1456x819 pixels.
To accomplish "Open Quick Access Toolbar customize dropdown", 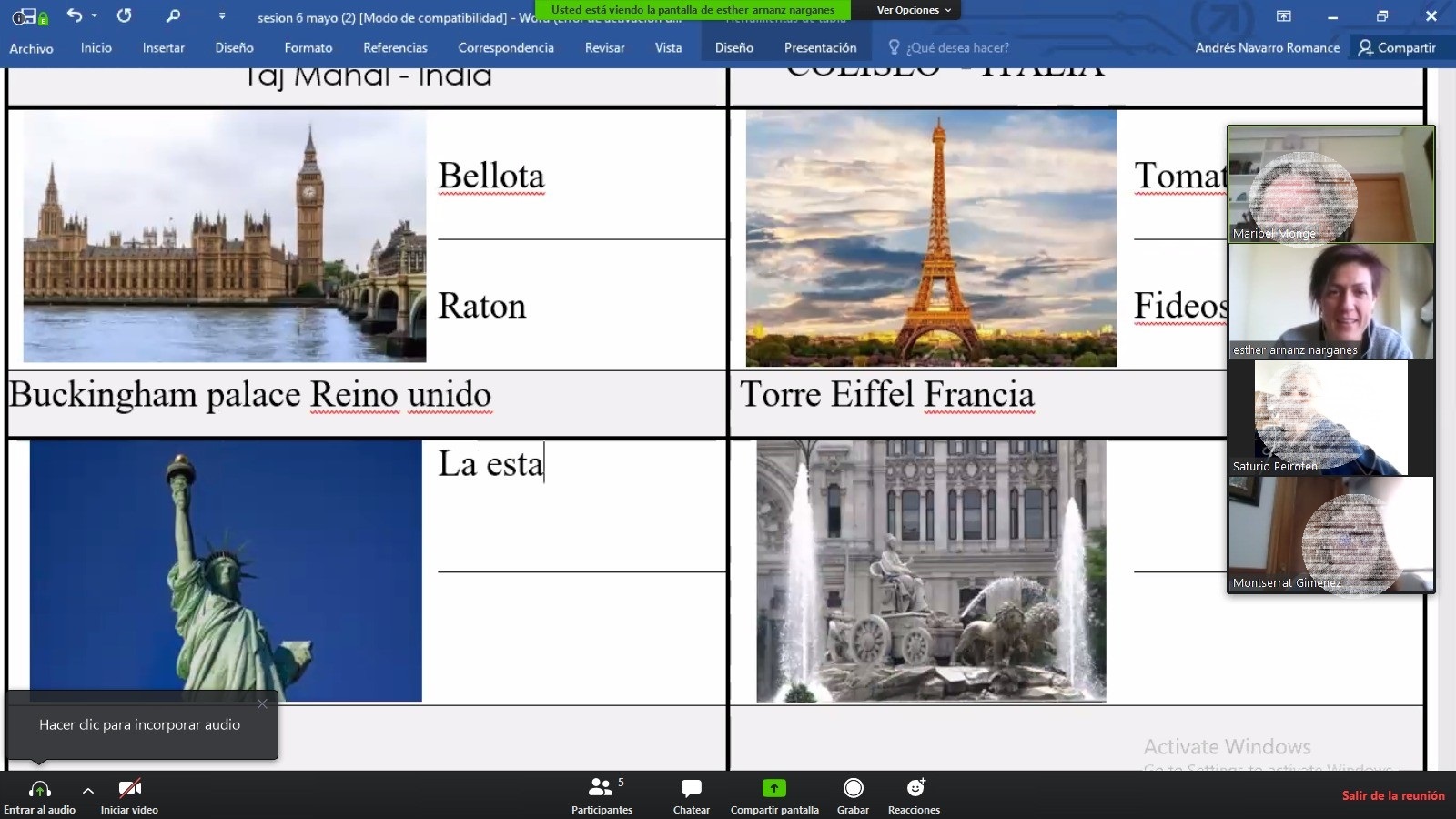I will click(222, 15).
